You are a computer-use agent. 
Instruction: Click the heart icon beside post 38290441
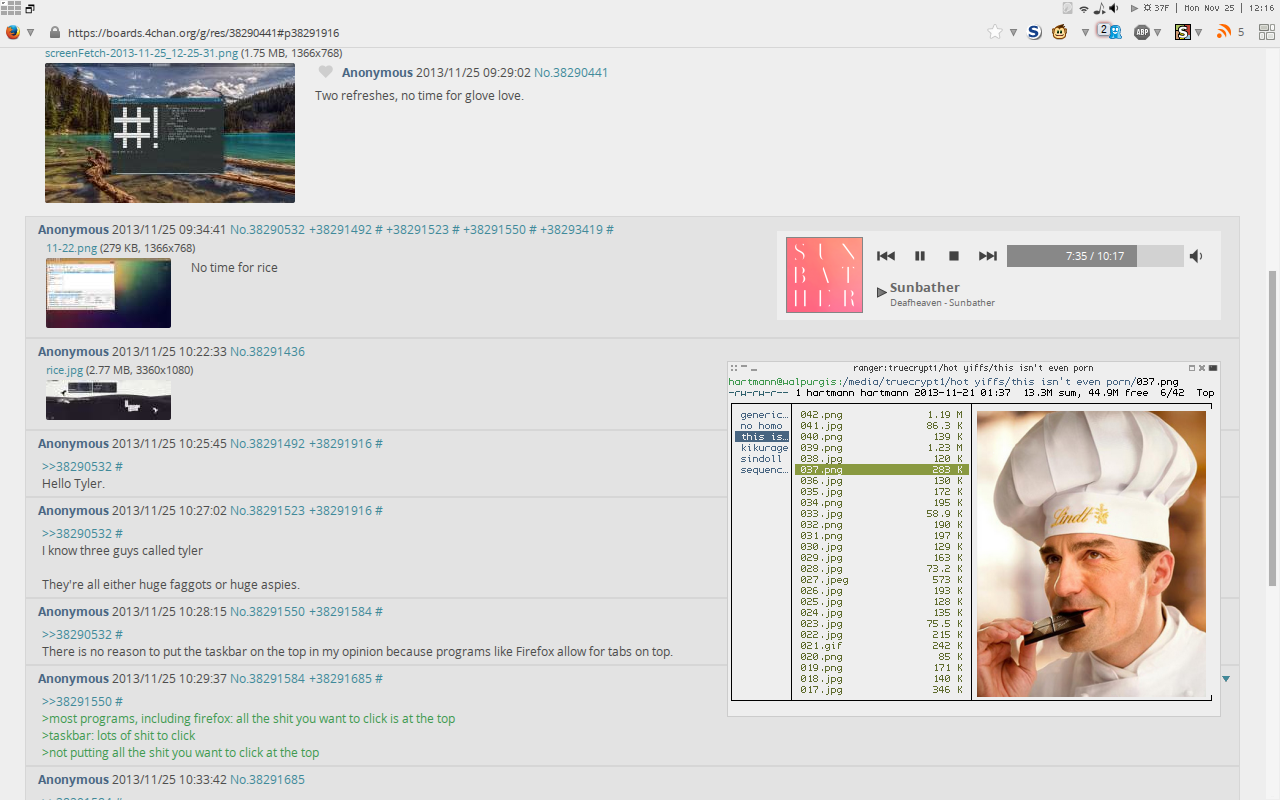(325, 72)
